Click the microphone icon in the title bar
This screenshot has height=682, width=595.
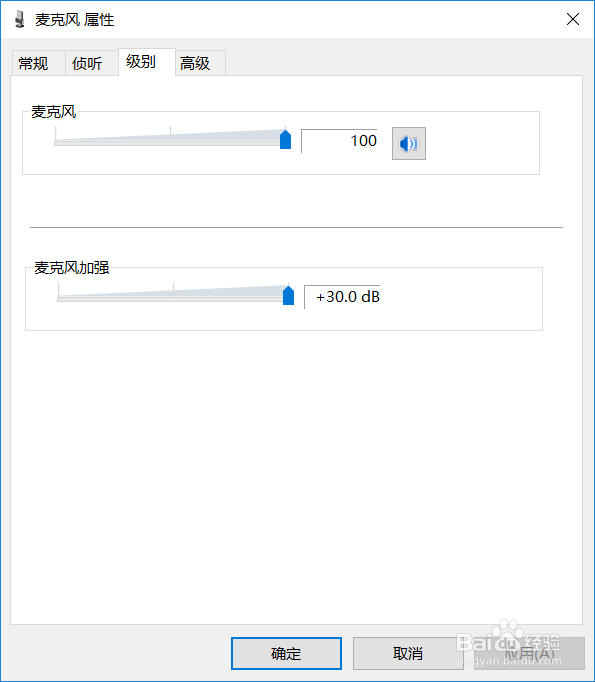tap(19, 20)
